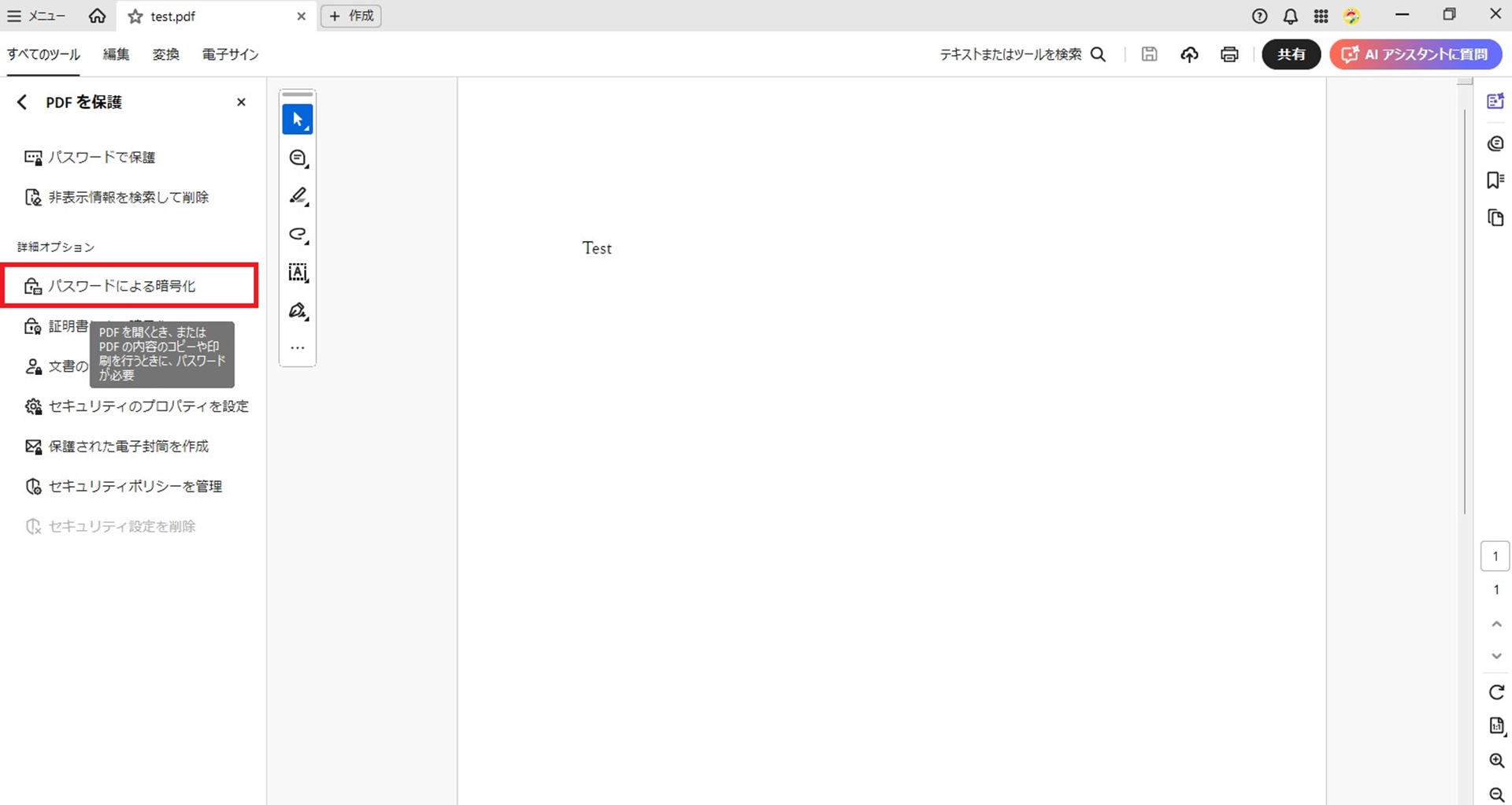Click AI アシスタントに質問 button

(x=1416, y=54)
